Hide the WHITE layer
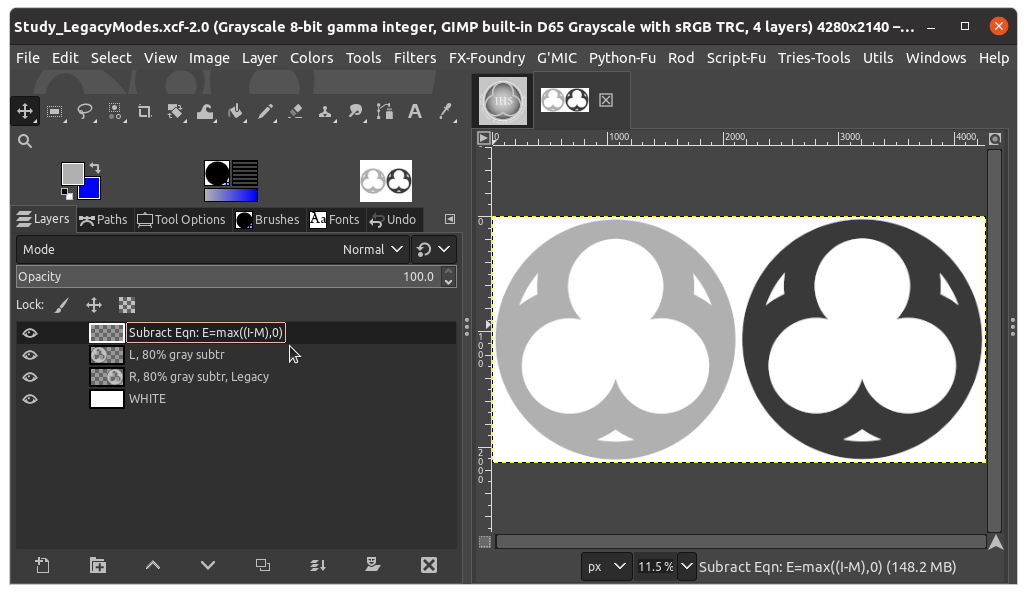Viewport: 1027px width, 594px height. point(30,399)
